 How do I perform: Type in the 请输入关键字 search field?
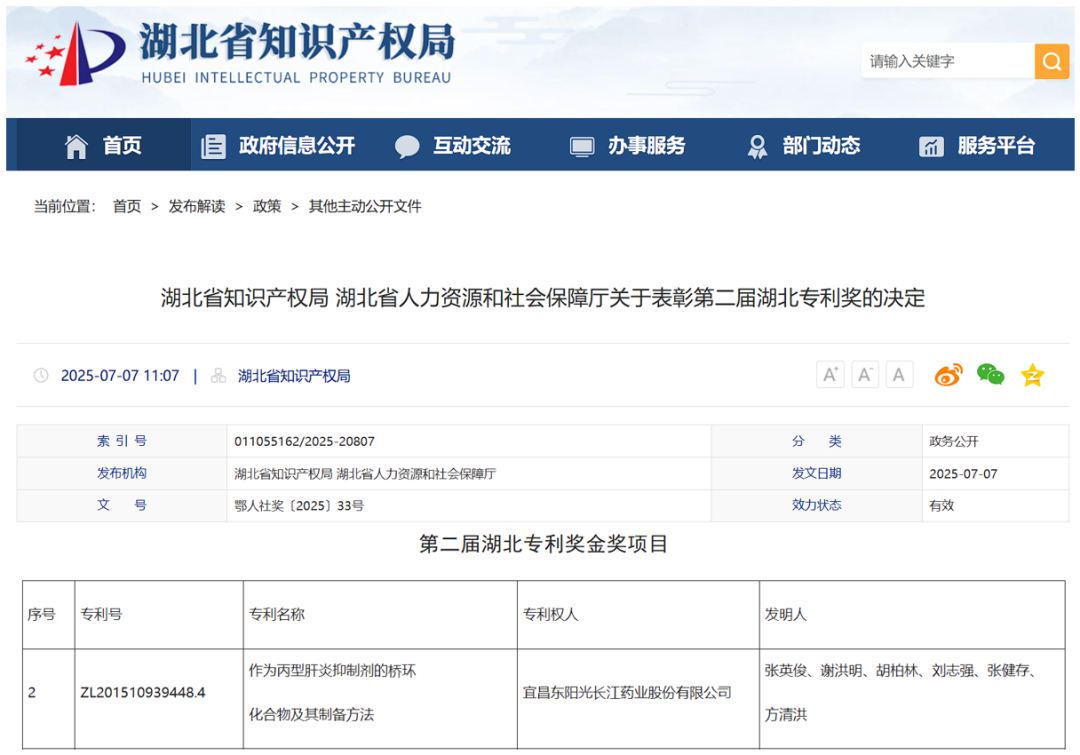pyautogui.click(x=945, y=62)
